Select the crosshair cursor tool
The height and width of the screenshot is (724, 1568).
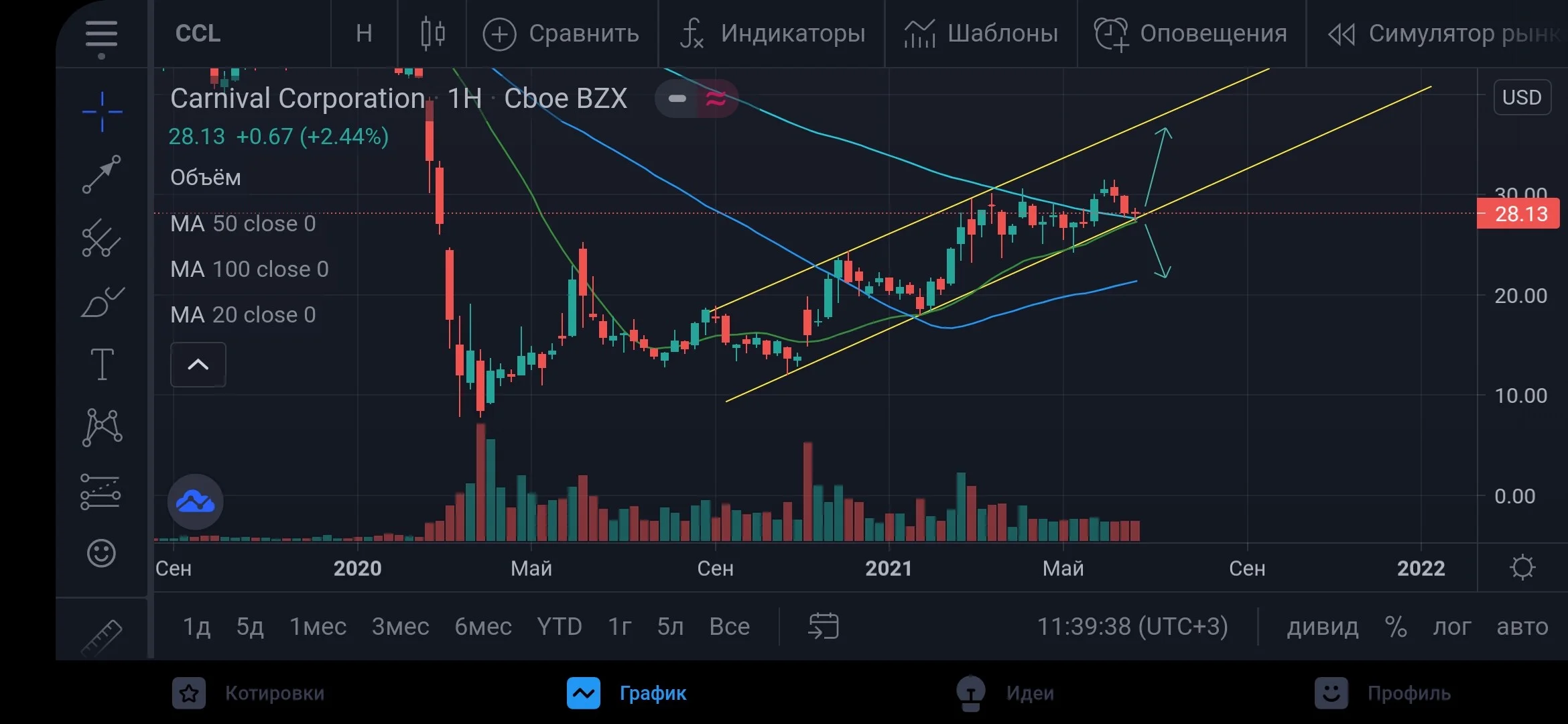tap(102, 111)
